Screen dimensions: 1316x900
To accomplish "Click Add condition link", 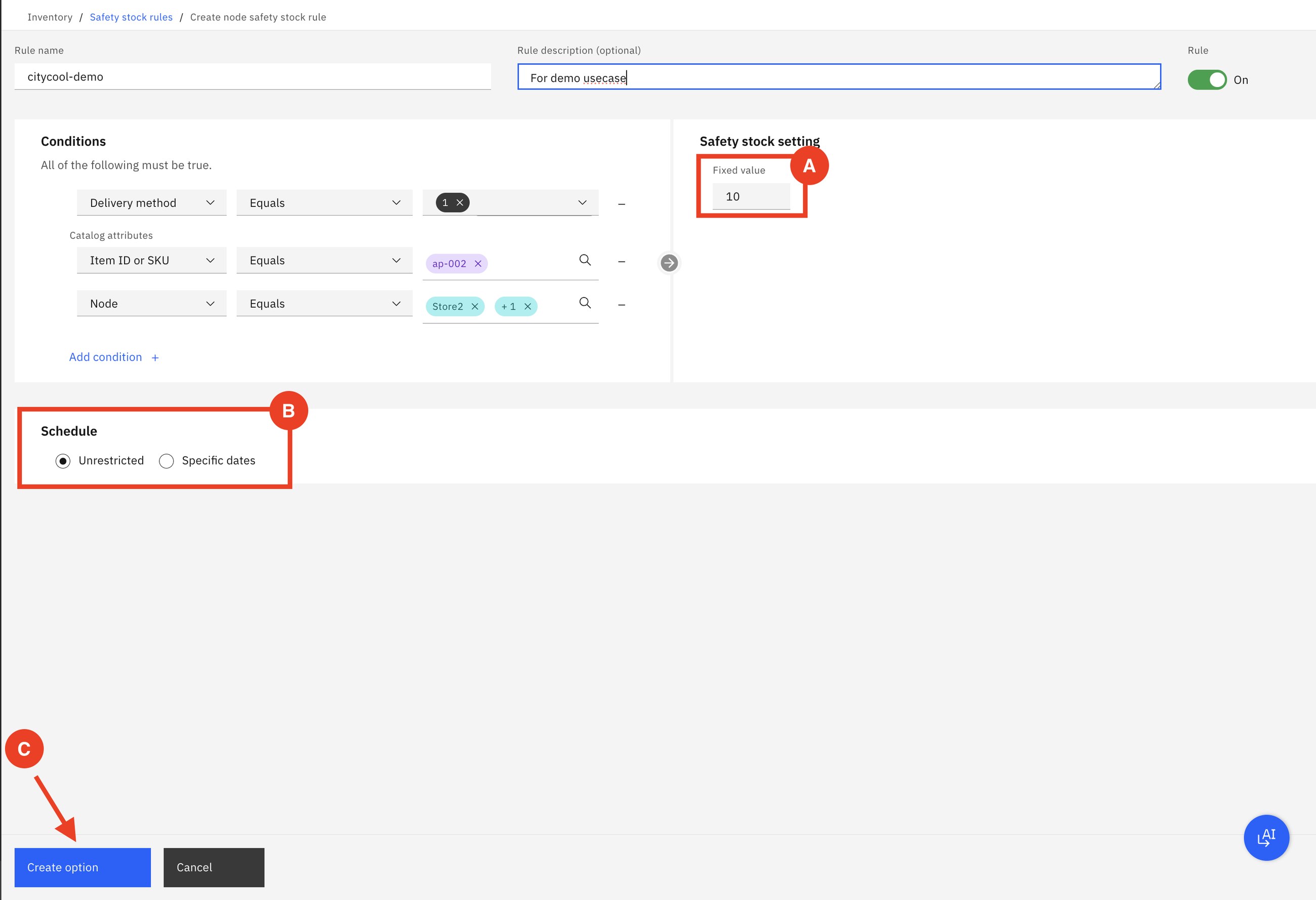I will coord(114,357).
